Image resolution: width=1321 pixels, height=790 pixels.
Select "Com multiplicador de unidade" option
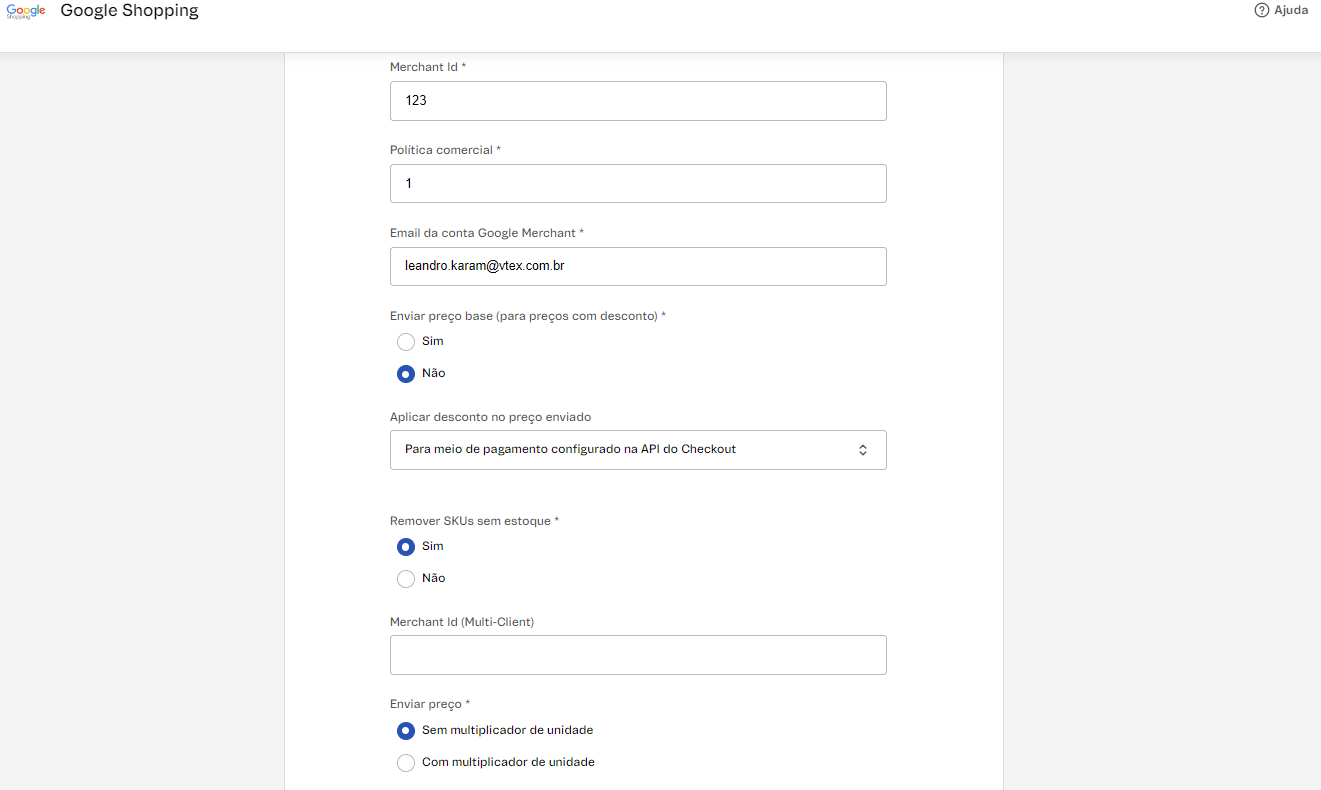(x=406, y=762)
